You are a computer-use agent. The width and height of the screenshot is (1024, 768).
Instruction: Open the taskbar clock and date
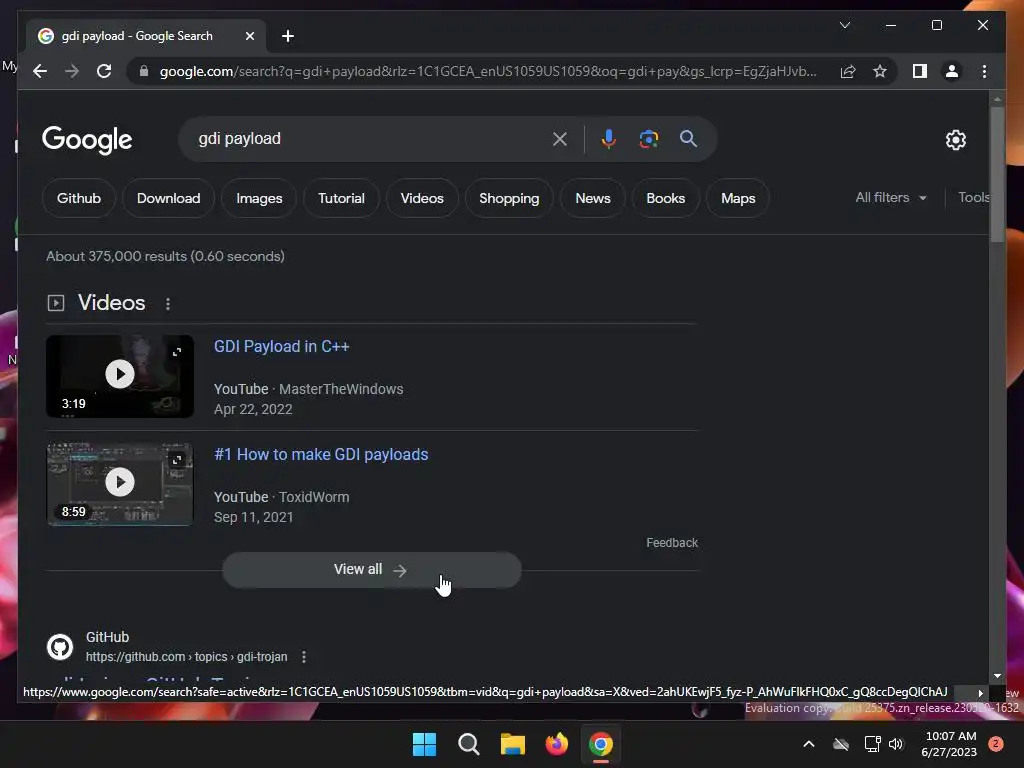tap(950, 744)
